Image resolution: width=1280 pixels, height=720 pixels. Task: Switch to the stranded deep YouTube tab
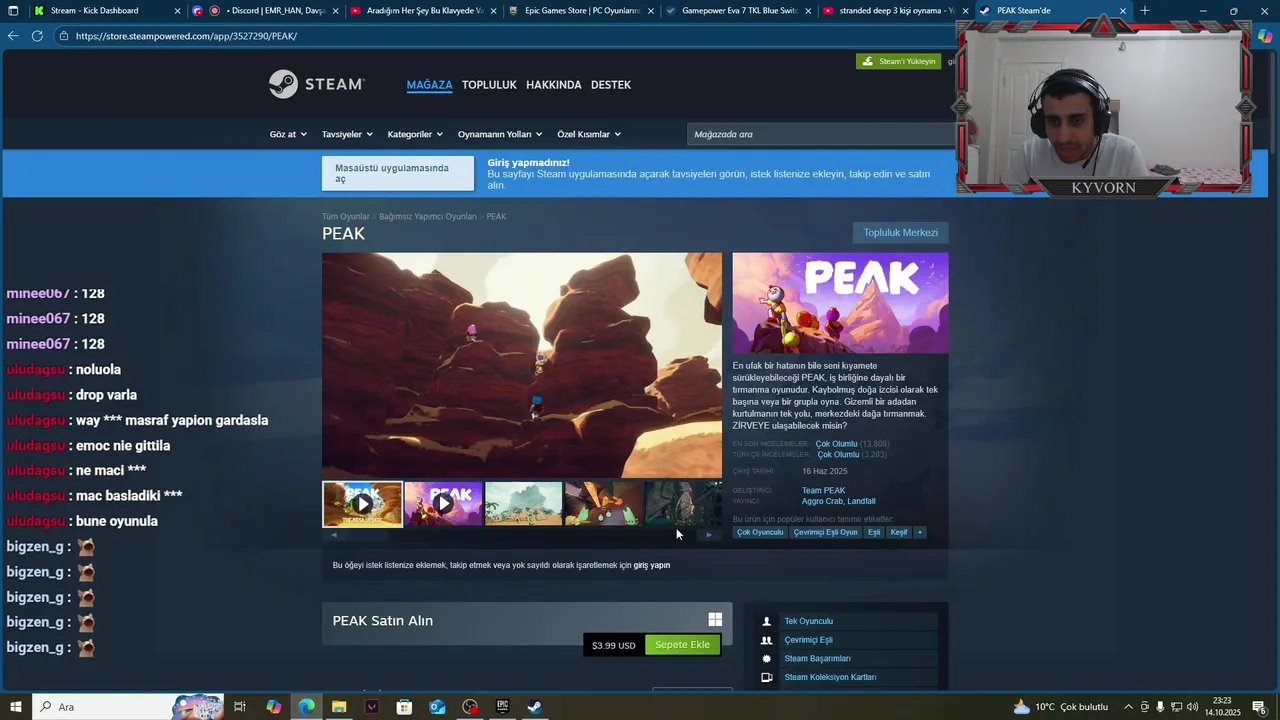coord(896,11)
